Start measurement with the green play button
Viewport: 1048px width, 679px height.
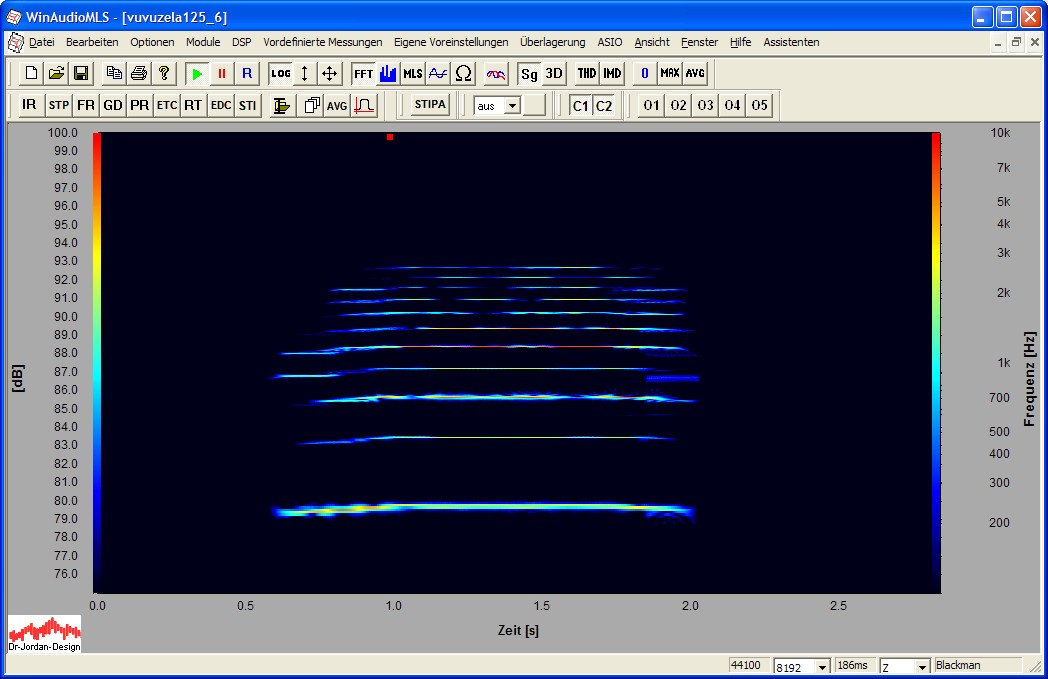[x=197, y=74]
